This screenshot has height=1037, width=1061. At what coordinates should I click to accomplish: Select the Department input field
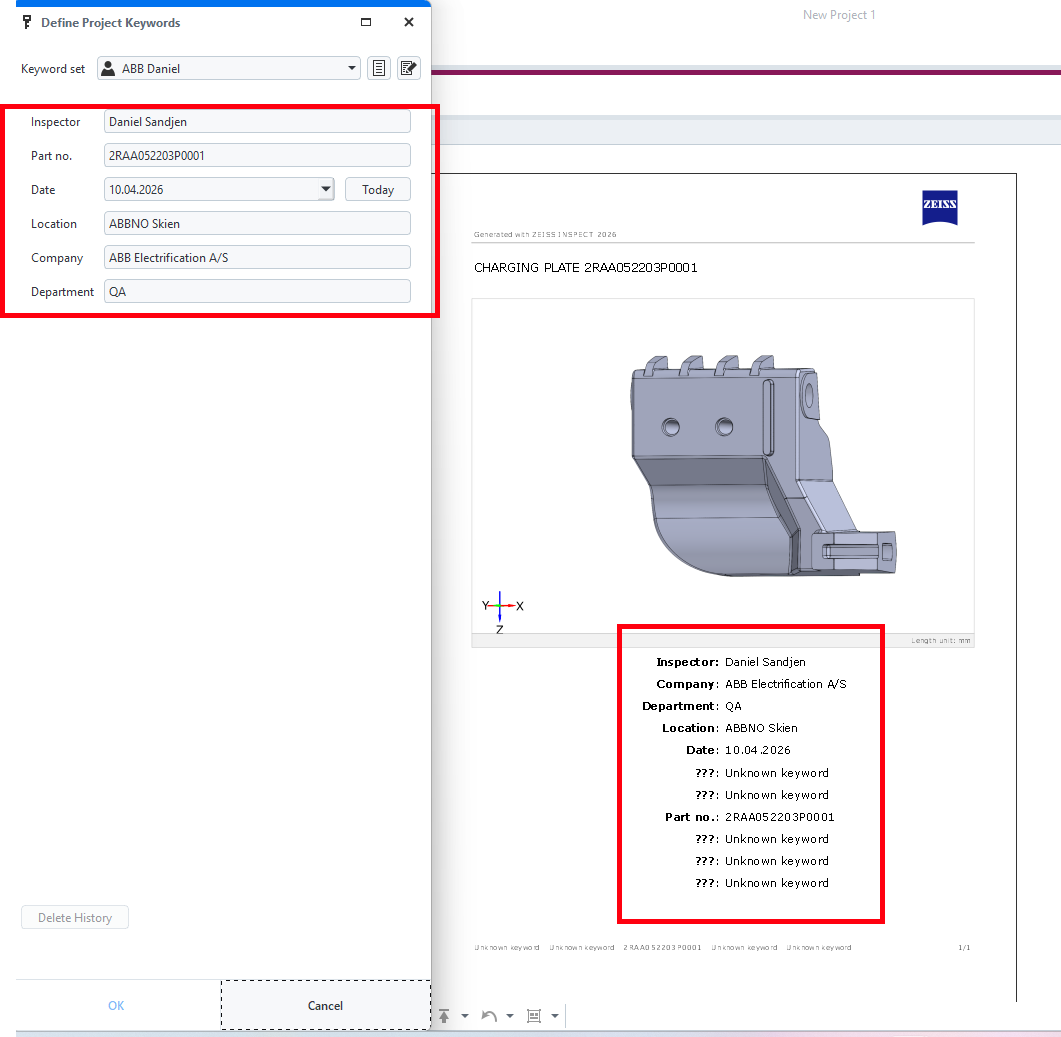tap(257, 292)
